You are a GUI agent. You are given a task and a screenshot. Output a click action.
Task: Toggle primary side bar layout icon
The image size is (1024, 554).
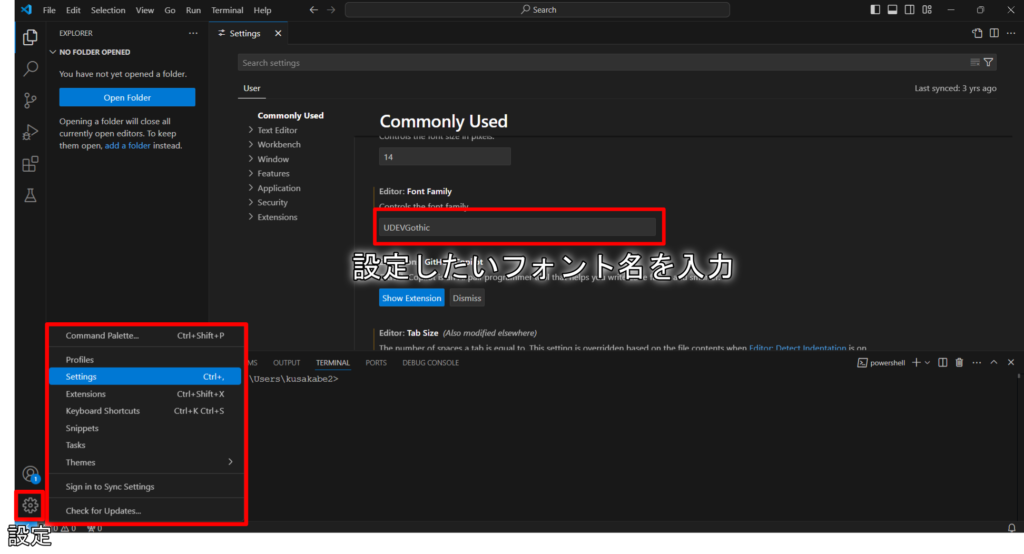point(875,10)
